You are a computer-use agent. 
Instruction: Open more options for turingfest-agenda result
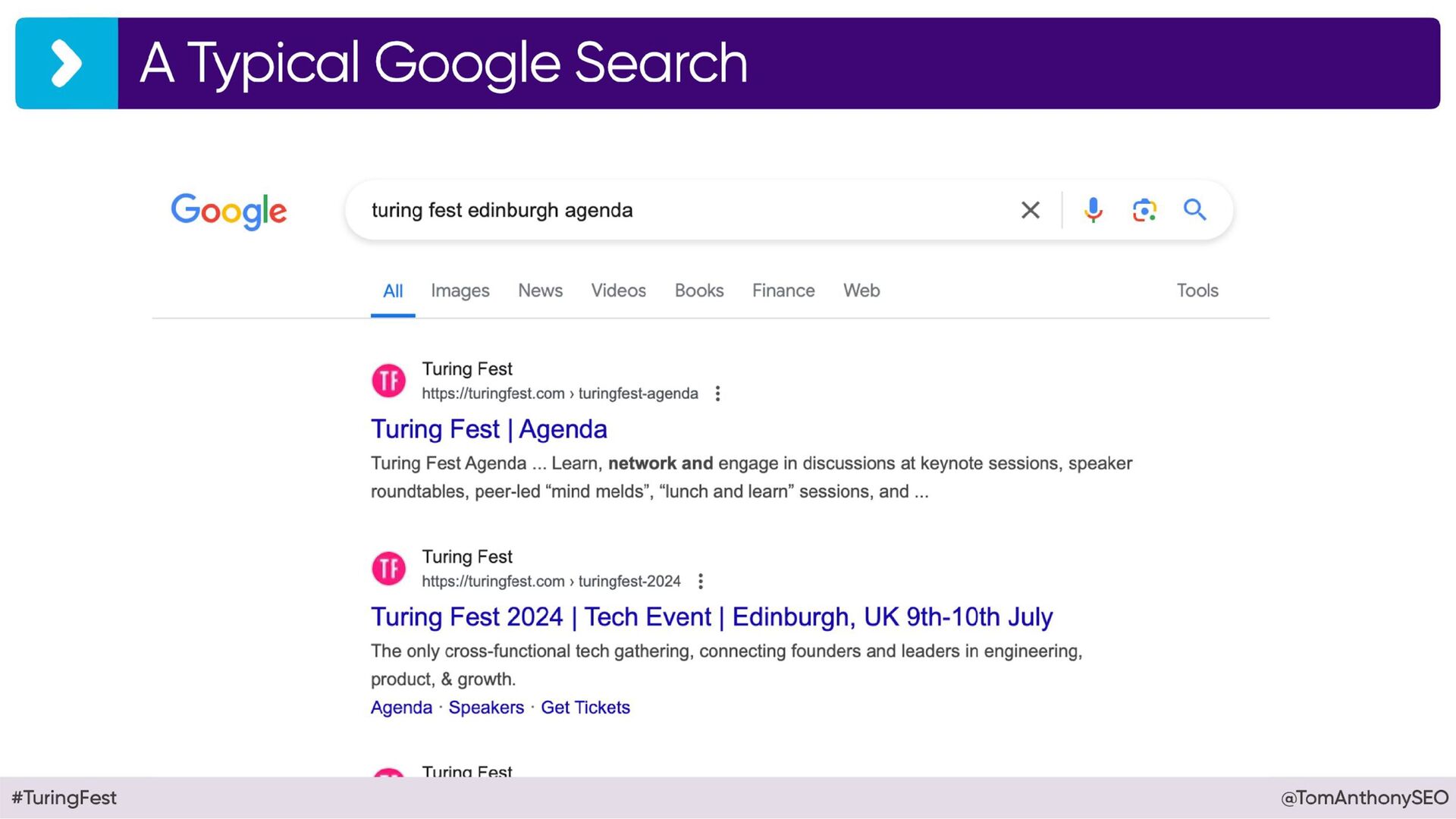point(717,394)
